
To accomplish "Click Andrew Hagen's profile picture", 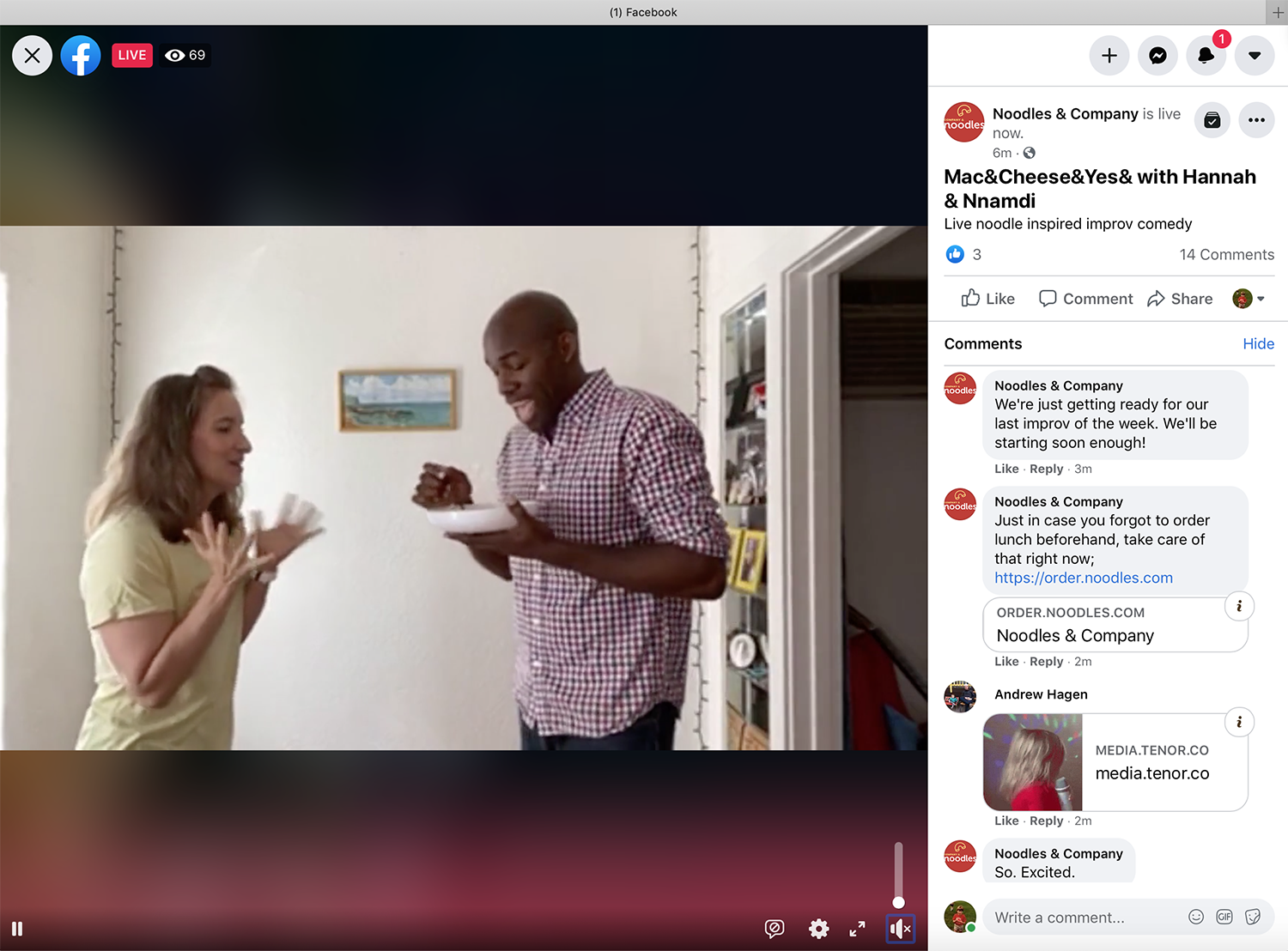I will [960, 697].
